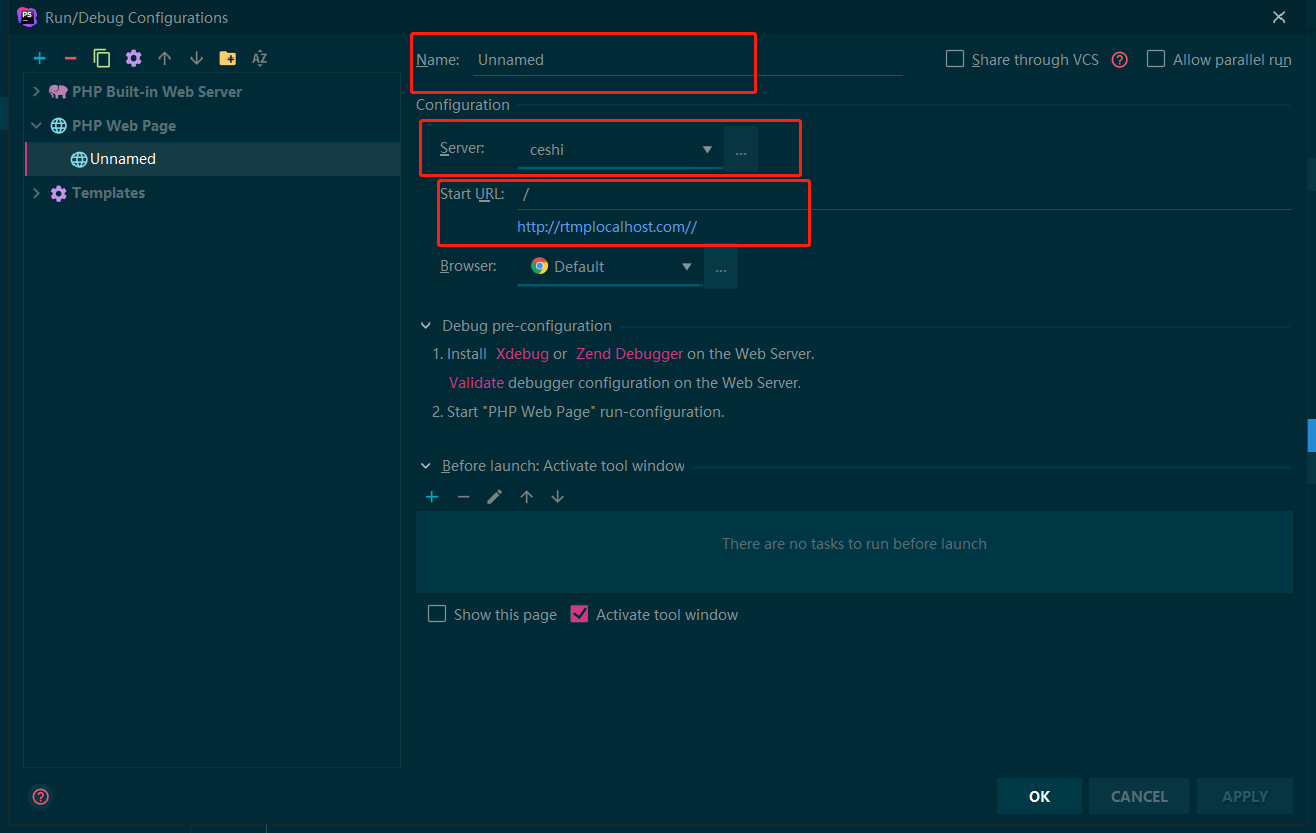Collapse Debug pre-configuration section
The height and width of the screenshot is (833, 1316).
pos(424,326)
